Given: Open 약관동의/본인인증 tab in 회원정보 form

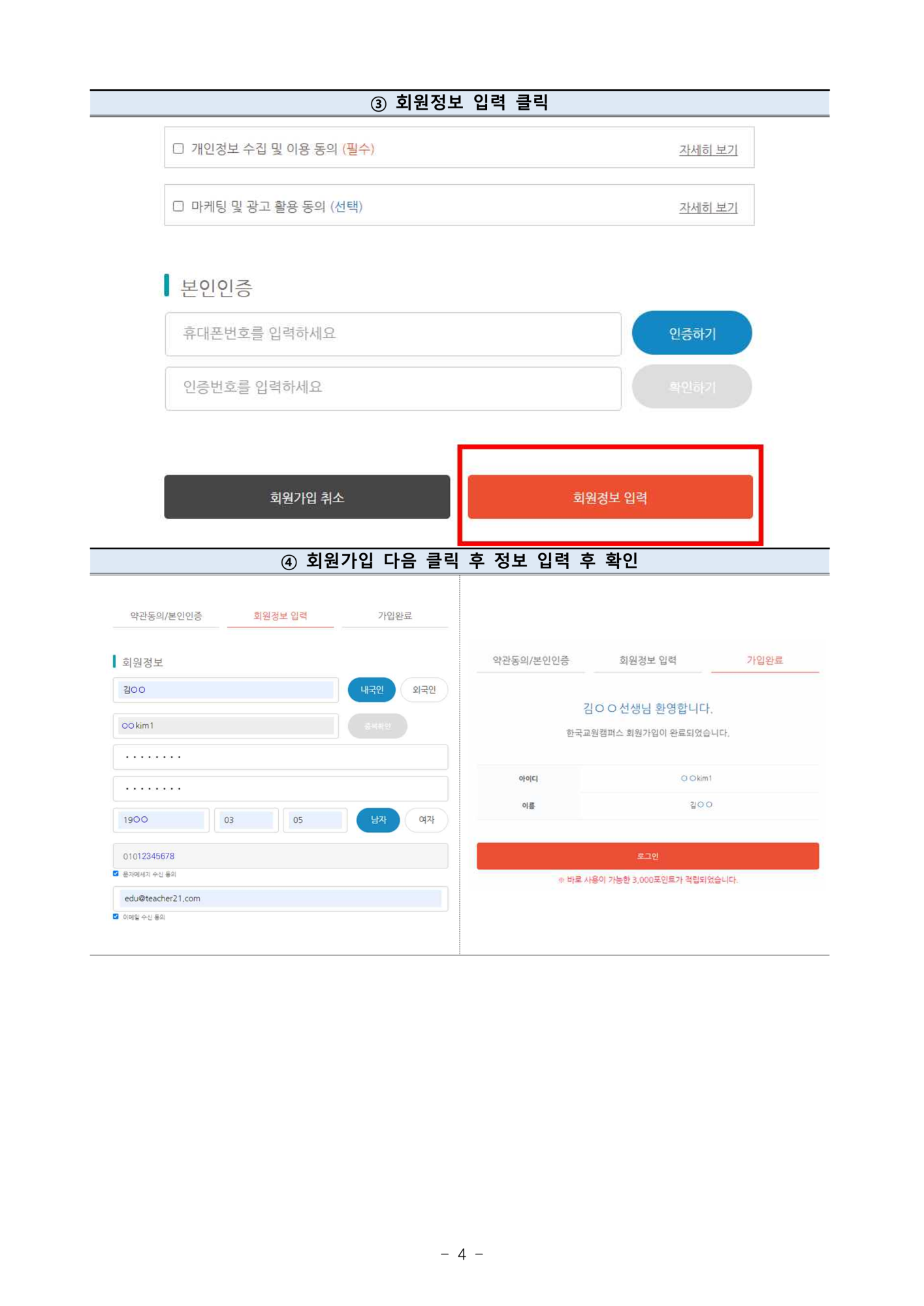Looking at the screenshot, I should tap(166, 616).
